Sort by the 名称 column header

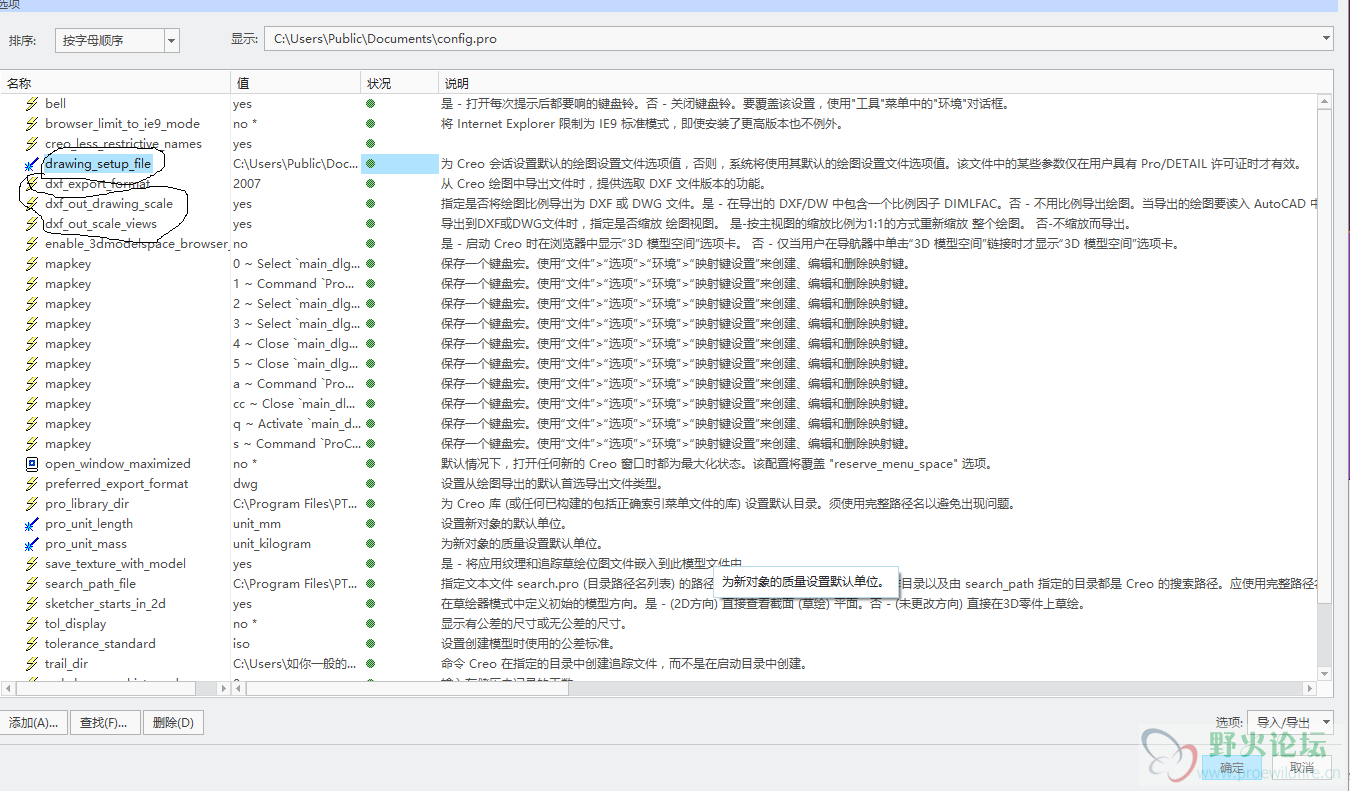115,83
